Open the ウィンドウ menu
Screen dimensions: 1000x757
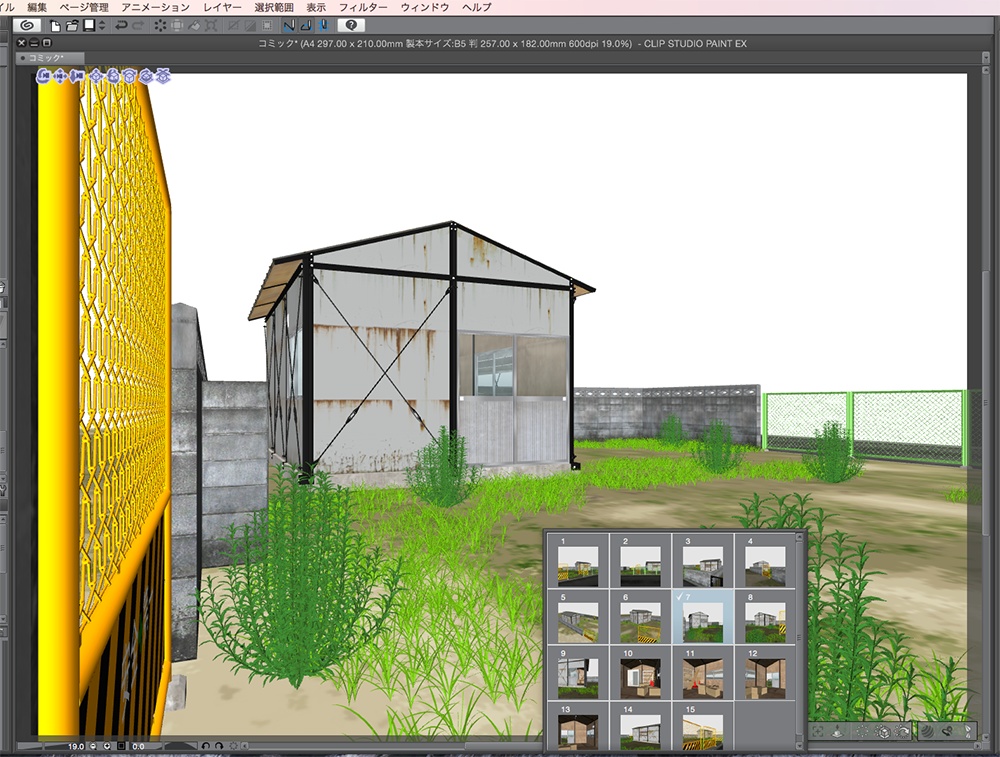pos(425,7)
